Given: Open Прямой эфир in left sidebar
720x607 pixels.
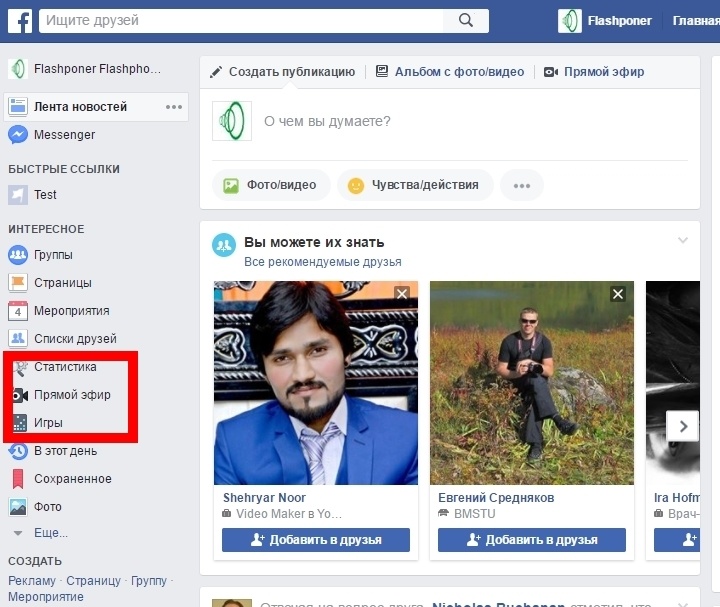Looking at the screenshot, I should (72, 395).
